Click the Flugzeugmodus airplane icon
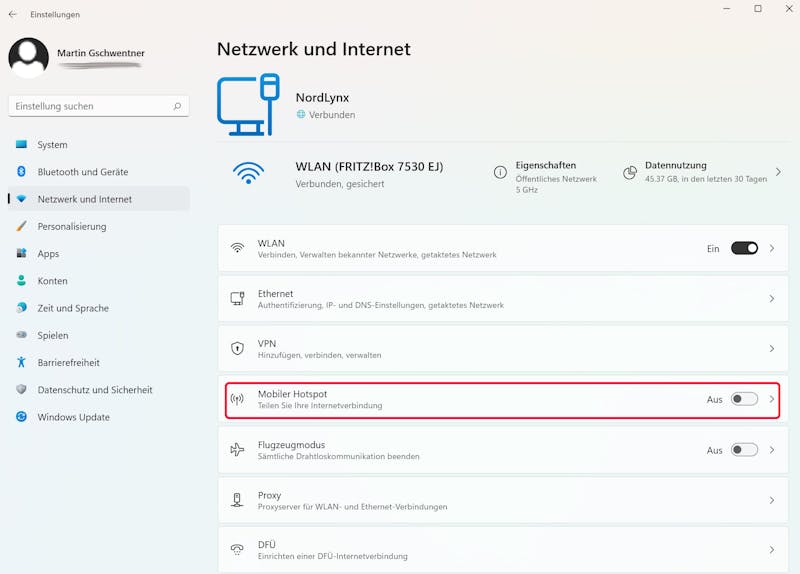 237,450
